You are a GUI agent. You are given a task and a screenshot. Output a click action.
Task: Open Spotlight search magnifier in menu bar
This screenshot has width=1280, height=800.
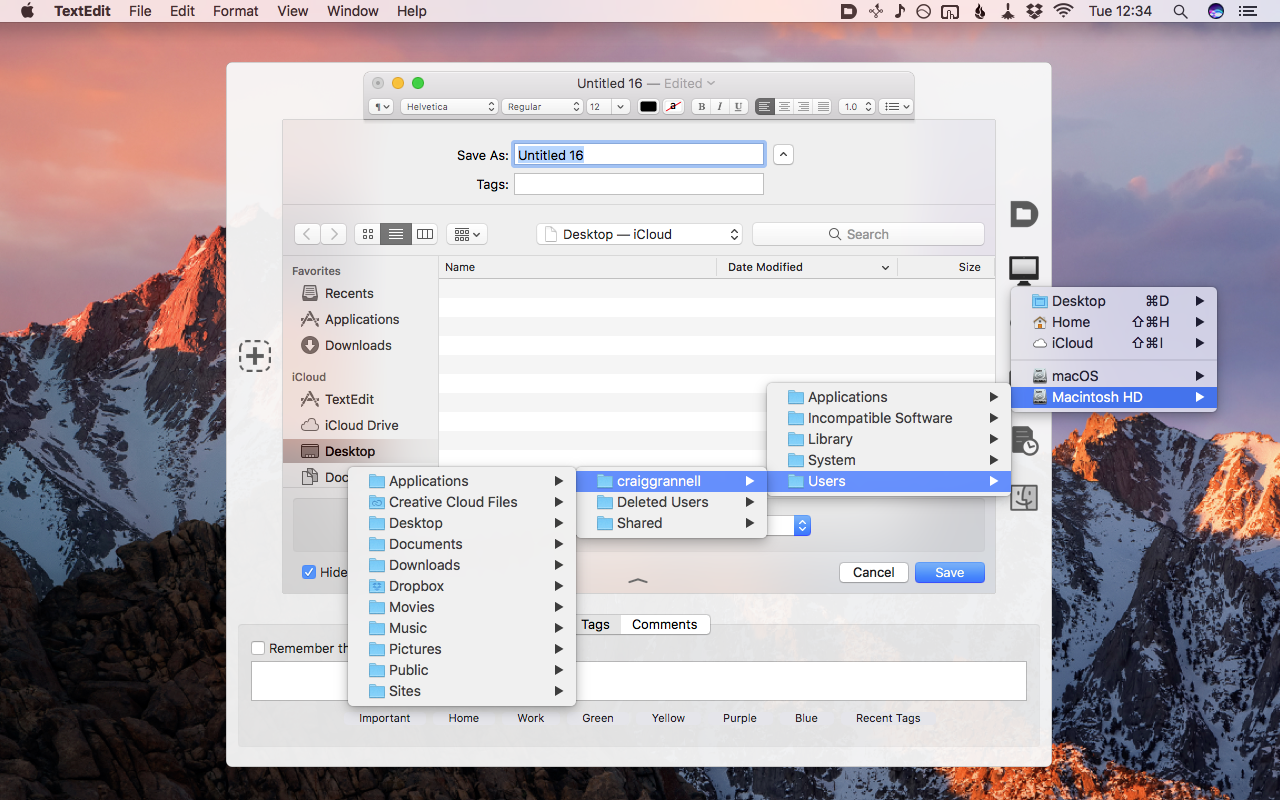1181,11
